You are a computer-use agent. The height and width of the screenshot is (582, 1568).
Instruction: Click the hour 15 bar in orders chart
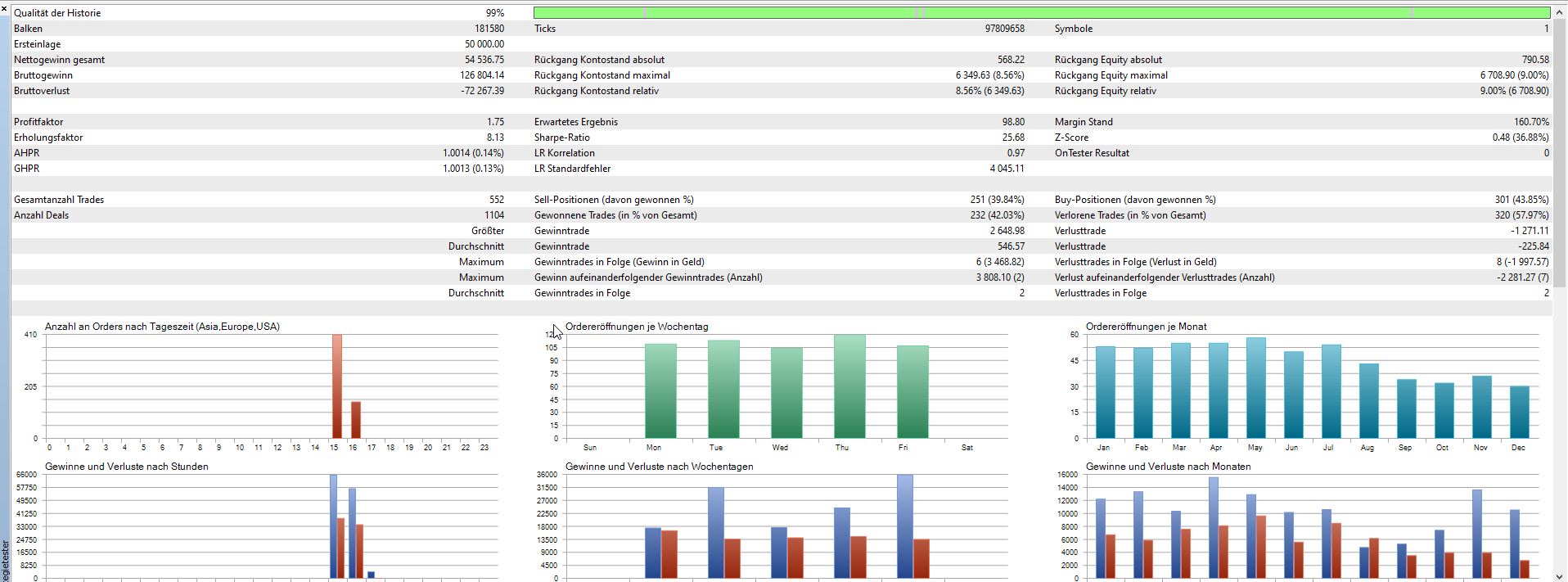tap(336, 386)
